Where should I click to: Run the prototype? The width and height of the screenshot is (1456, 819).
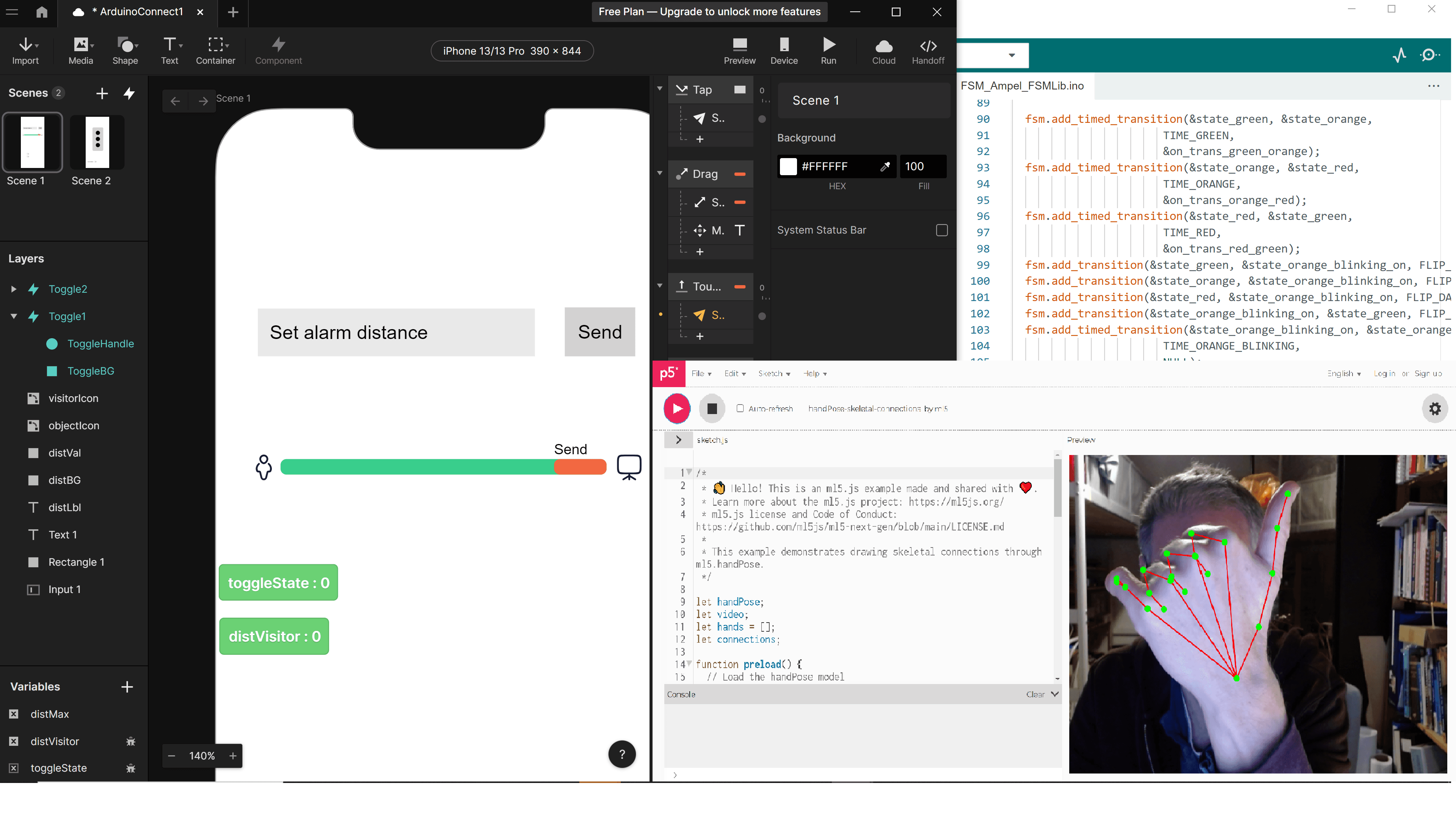828,51
